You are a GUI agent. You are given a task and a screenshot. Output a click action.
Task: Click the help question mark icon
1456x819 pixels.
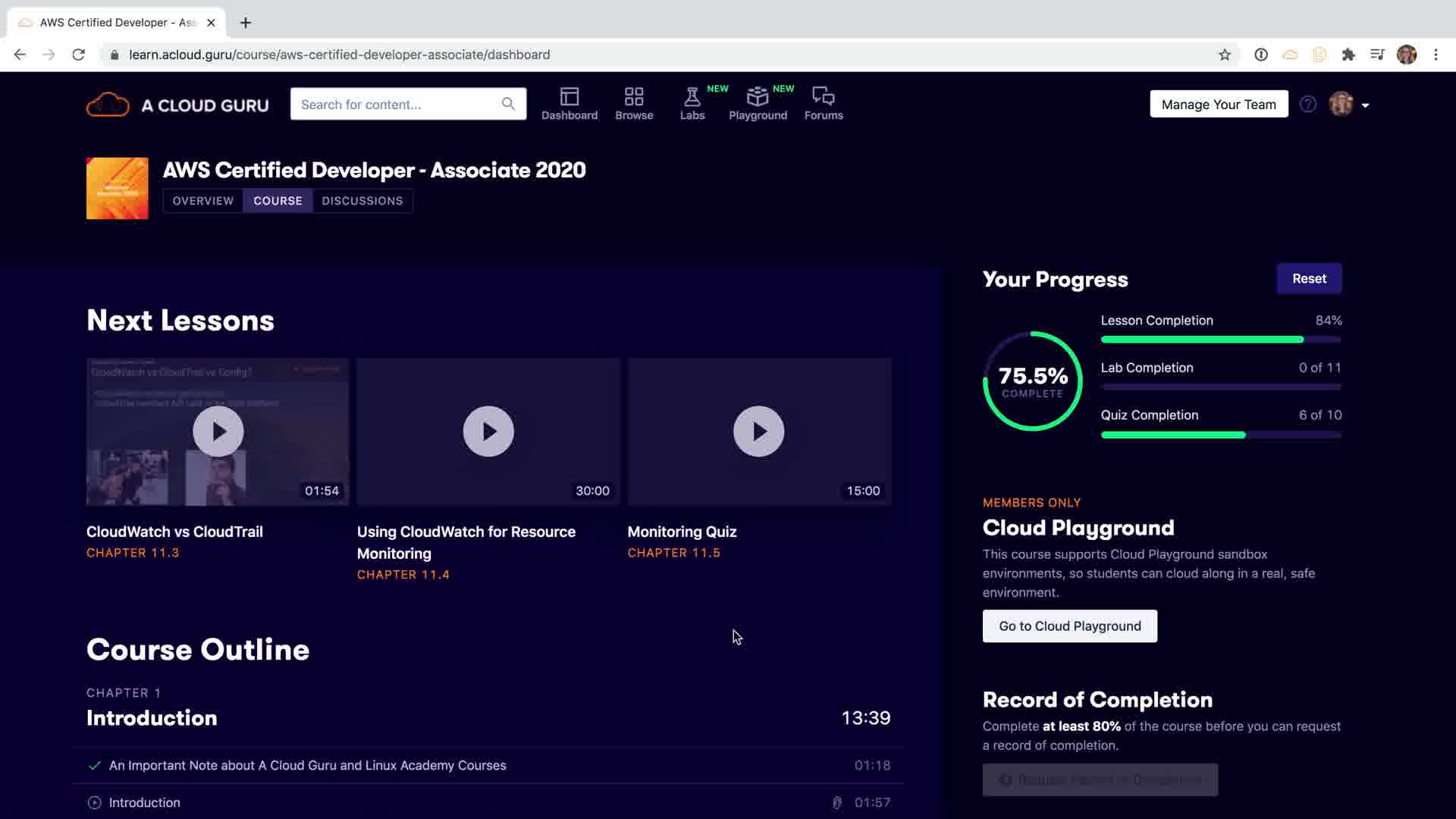tap(1307, 105)
